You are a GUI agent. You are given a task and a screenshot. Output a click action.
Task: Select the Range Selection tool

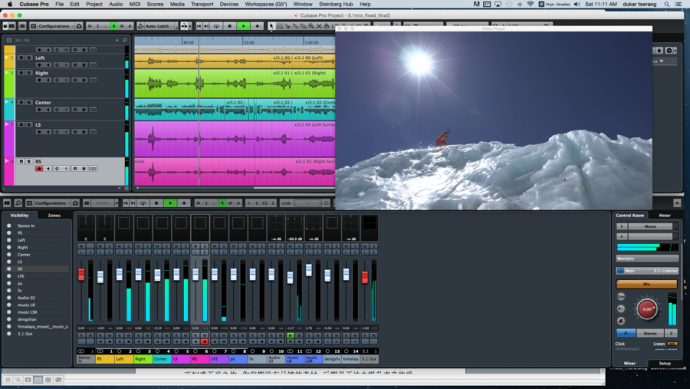coord(279,26)
